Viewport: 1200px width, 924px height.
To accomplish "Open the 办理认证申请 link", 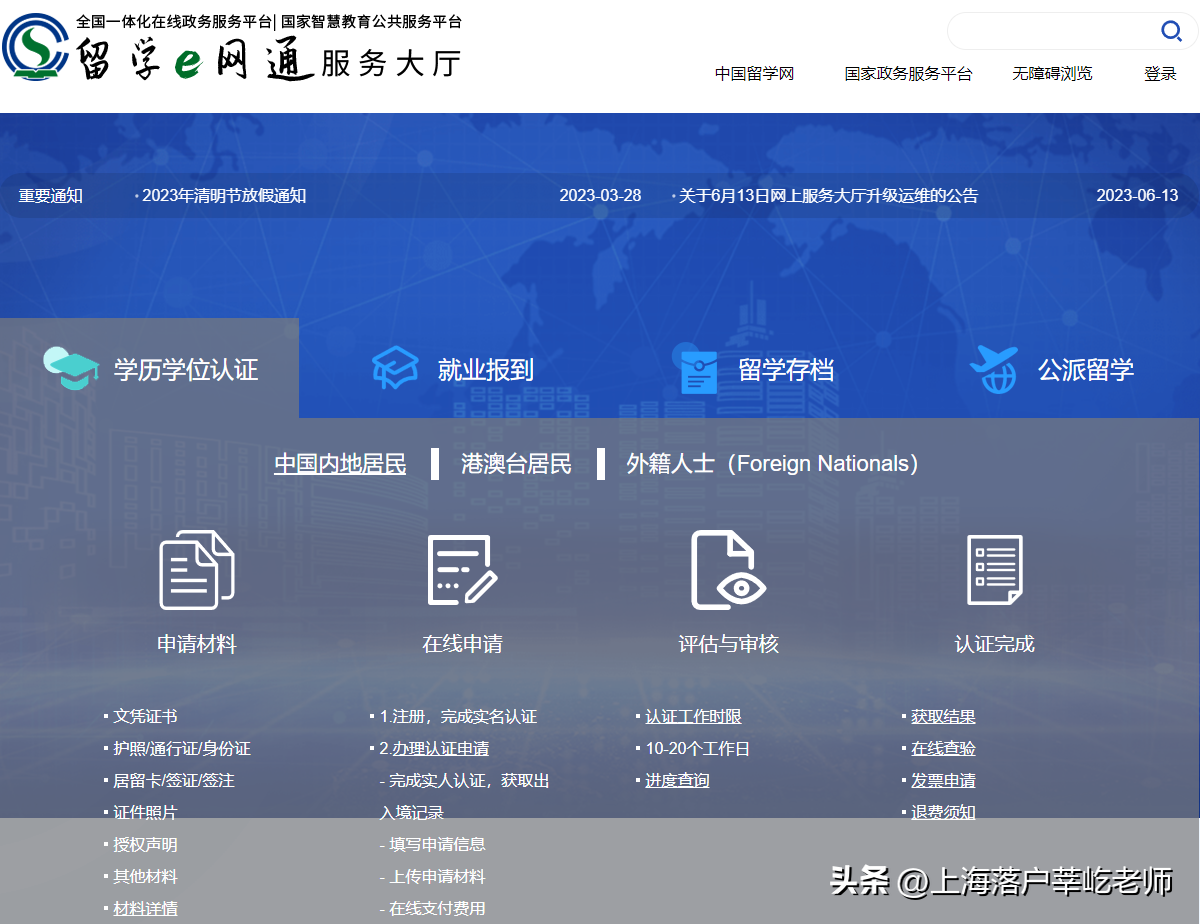I will click(x=440, y=748).
